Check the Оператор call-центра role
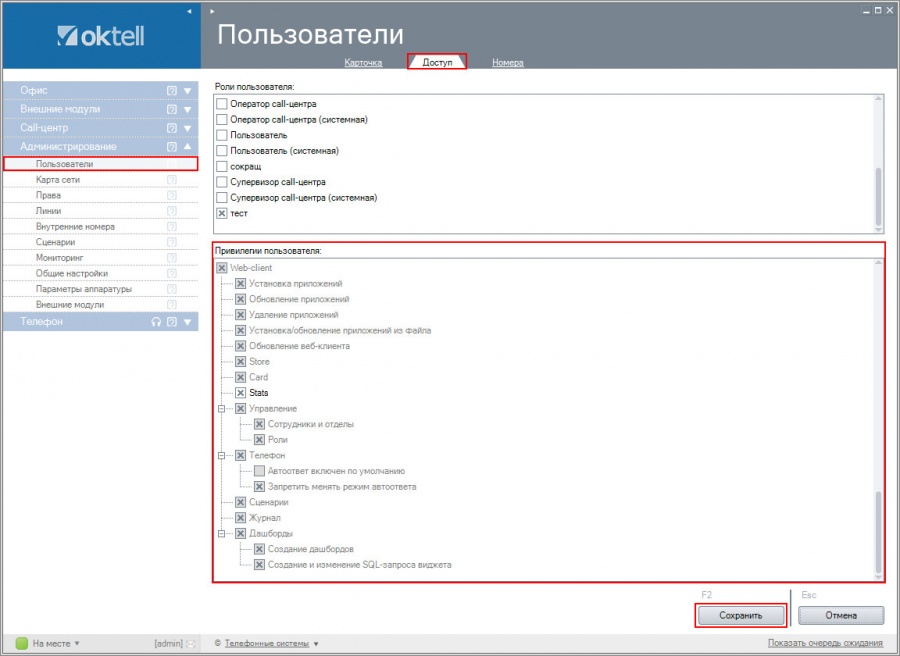 click(x=222, y=103)
